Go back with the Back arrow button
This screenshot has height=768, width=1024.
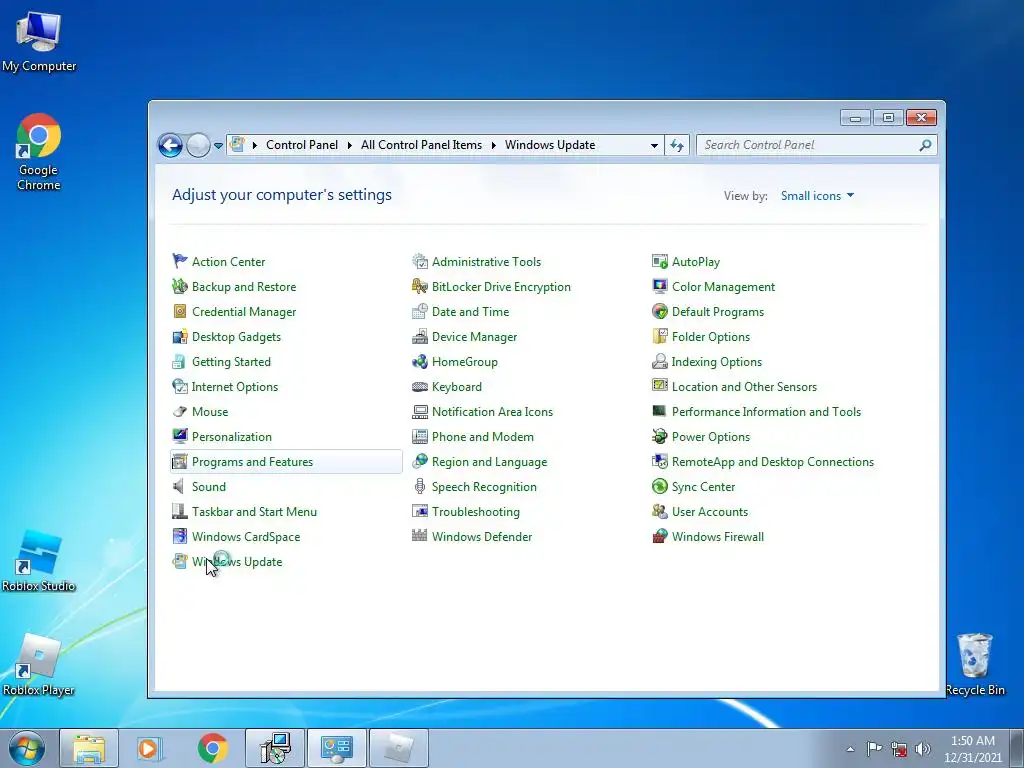tap(170, 145)
